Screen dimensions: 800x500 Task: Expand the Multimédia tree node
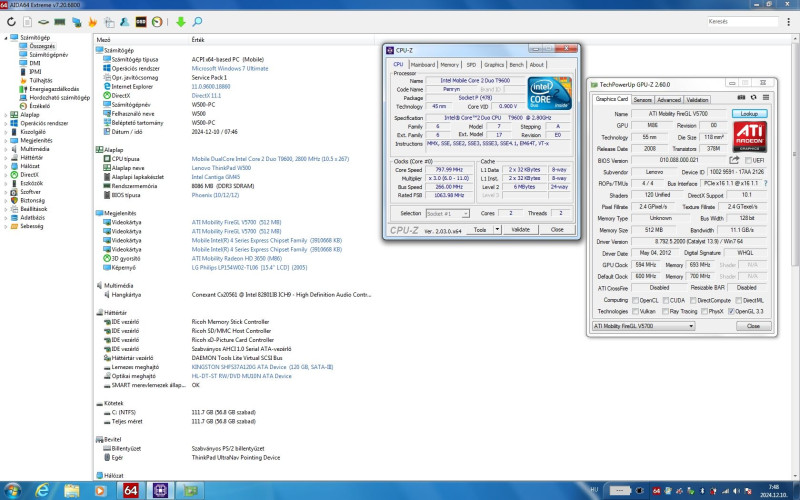6,149
